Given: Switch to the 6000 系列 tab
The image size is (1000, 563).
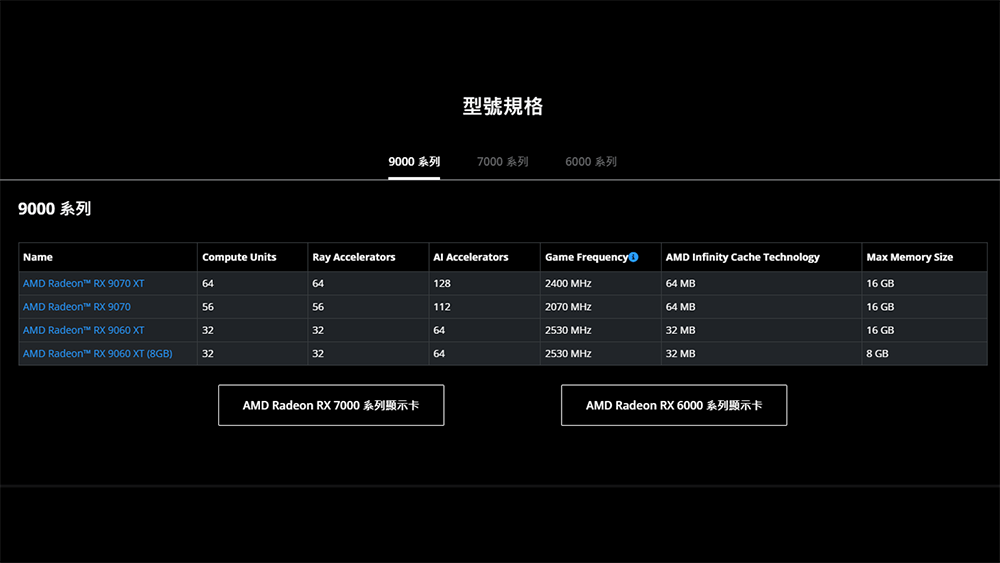Looking at the screenshot, I should 591,161.
